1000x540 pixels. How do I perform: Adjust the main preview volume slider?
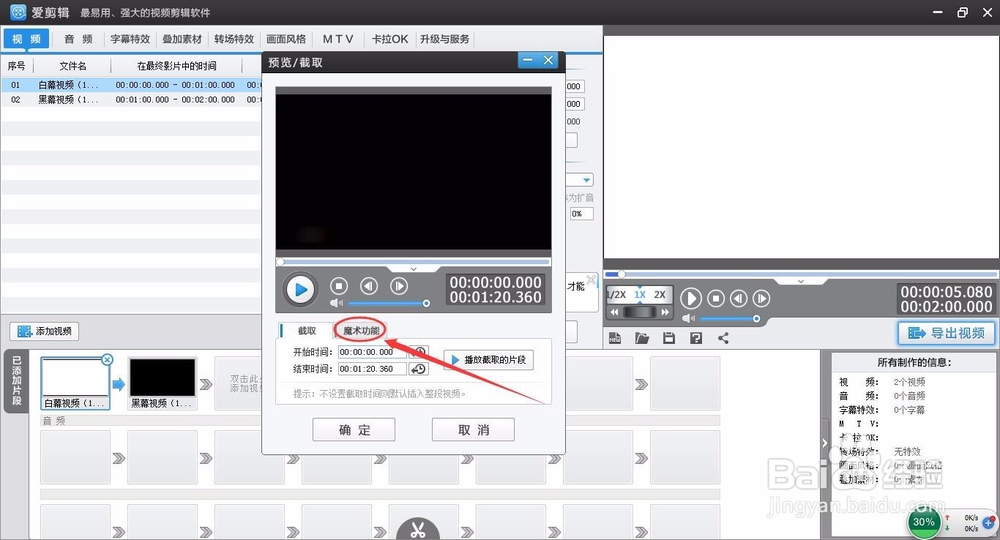tap(728, 318)
